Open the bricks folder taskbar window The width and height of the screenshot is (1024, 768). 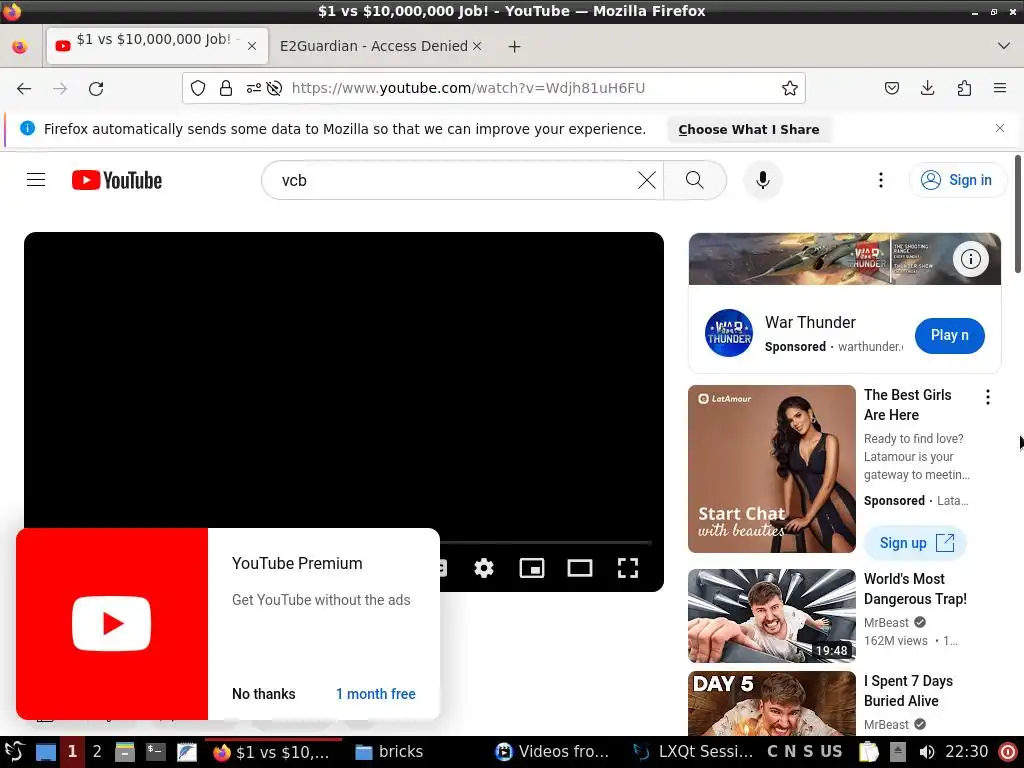pyautogui.click(x=389, y=752)
